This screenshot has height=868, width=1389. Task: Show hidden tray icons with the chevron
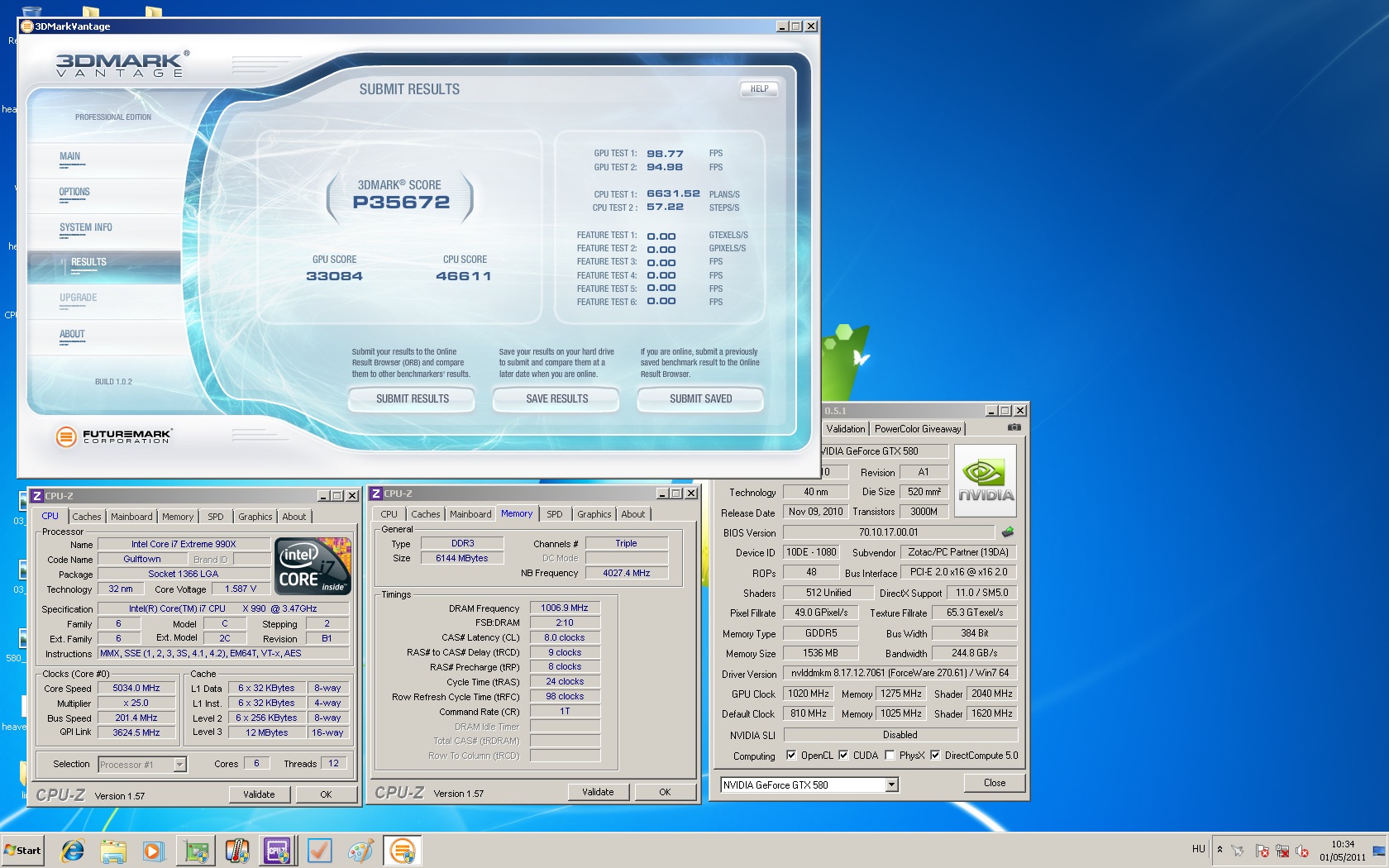coord(1220,850)
